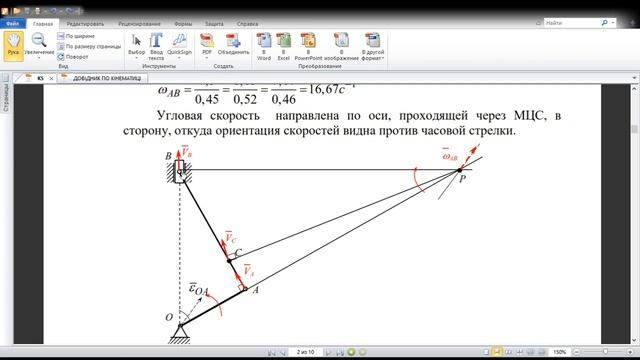Screen dimensions: 640x360
Task: Click the green previous view button
Action: point(351,352)
